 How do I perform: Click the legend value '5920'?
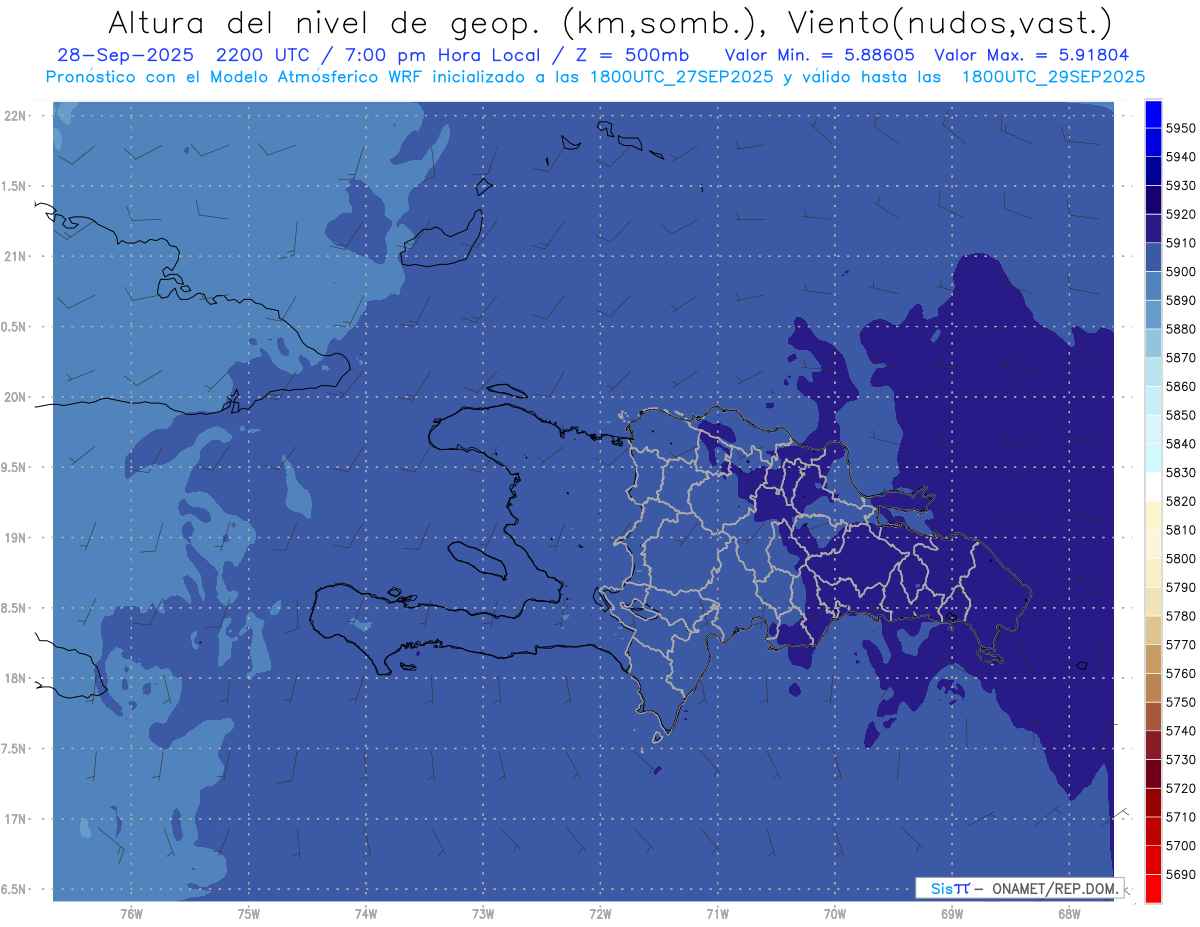coord(1181,214)
